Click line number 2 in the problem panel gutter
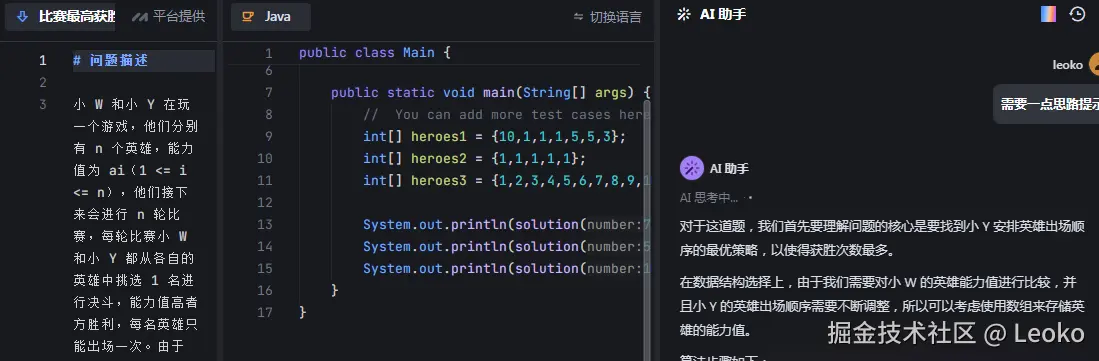 (x=43, y=83)
